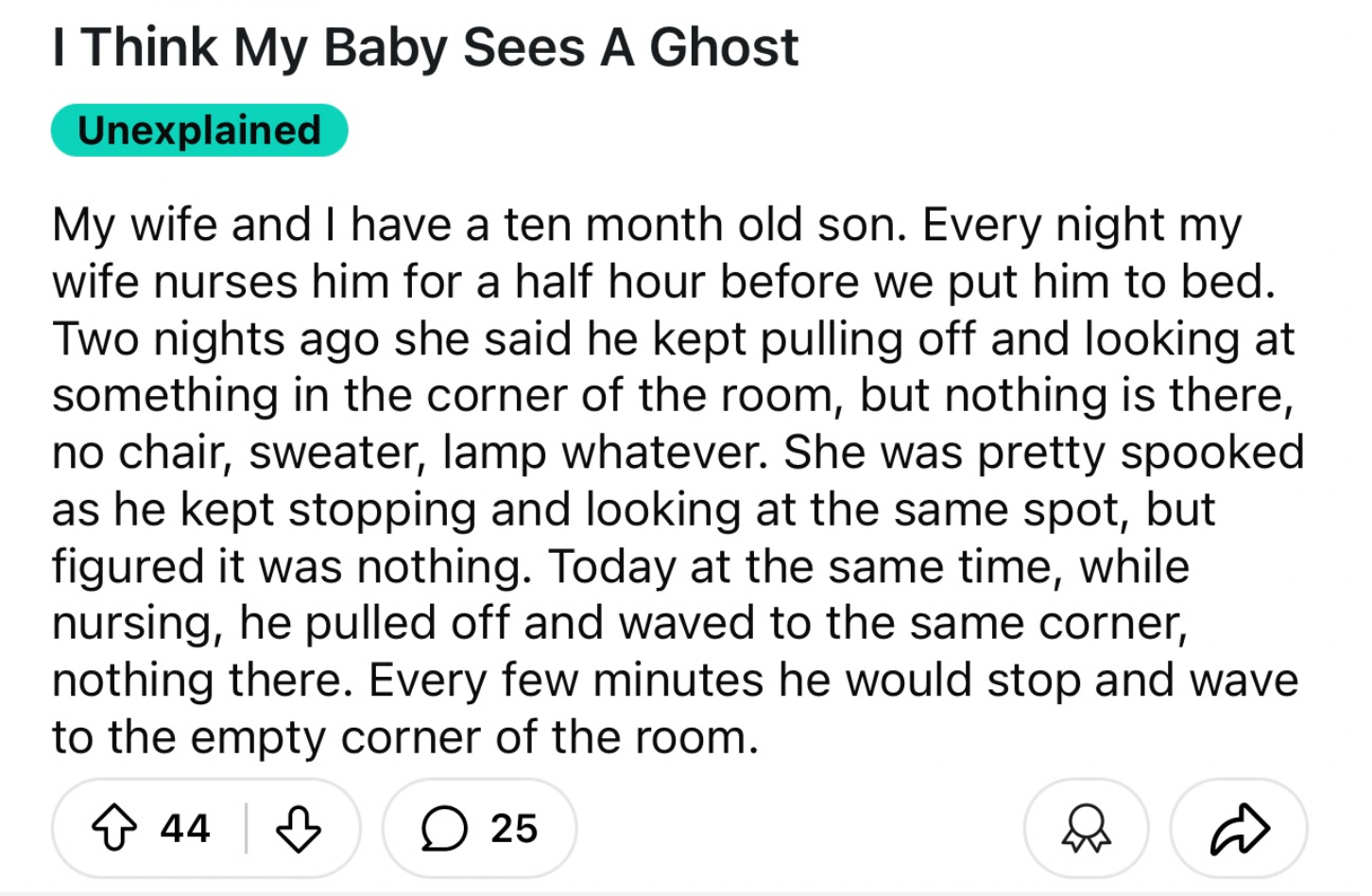Select the award button pill
The width and height of the screenshot is (1372, 896).
pyautogui.click(x=1086, y=829)
